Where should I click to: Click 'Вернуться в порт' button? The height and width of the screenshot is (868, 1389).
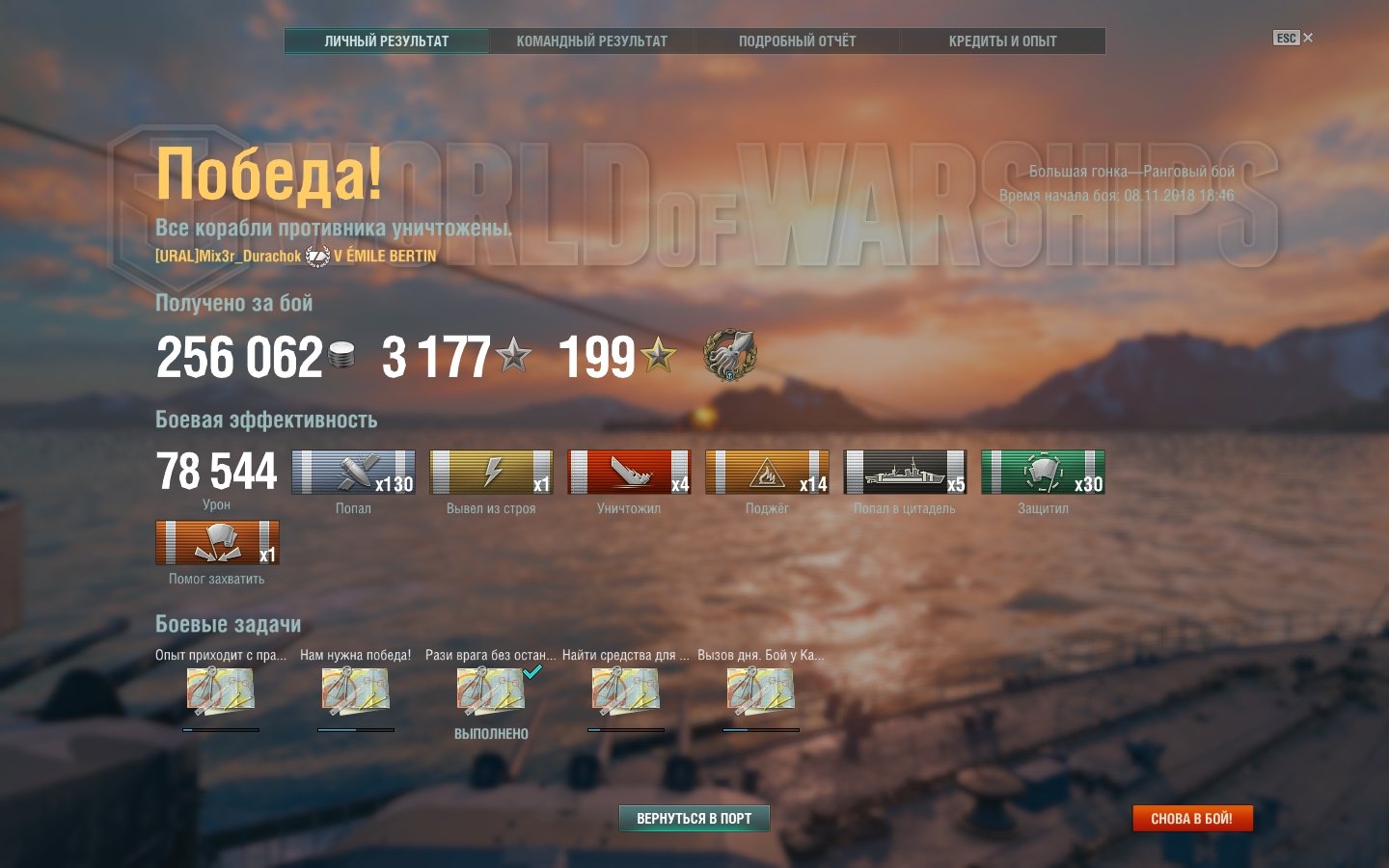coord(694,818)
